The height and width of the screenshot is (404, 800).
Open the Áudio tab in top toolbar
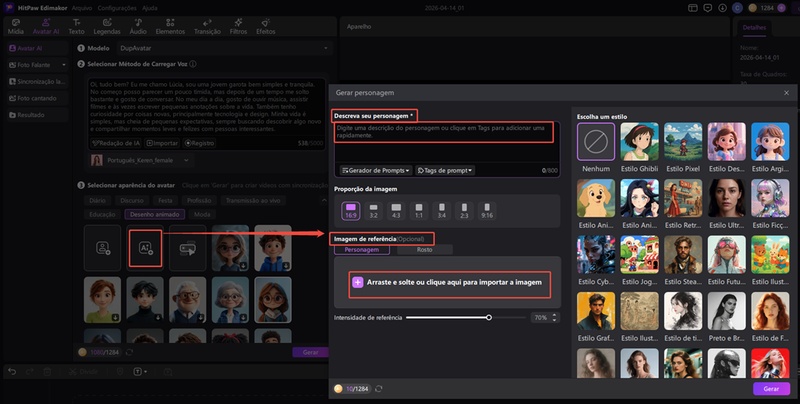138,26
